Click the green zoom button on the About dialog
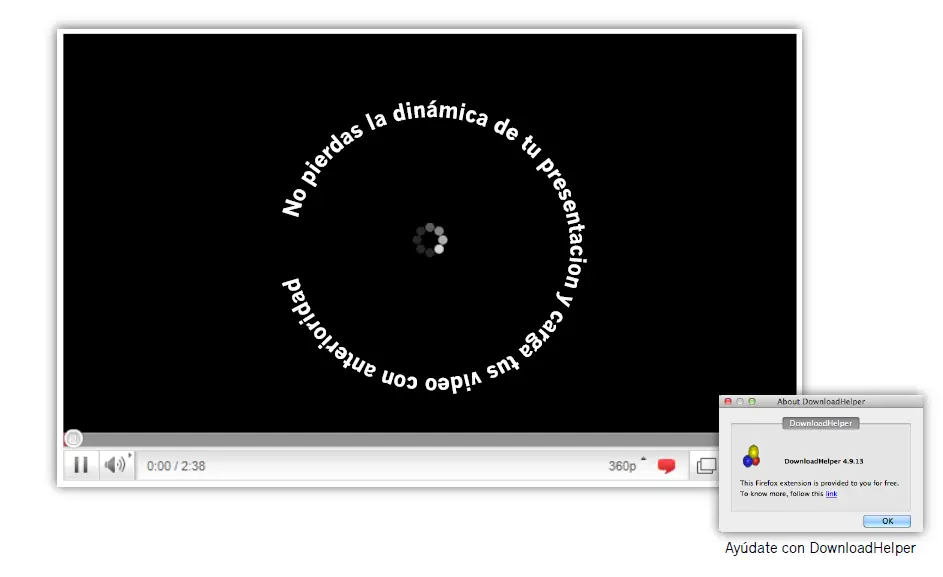The height and width of the screenshot is (577, 943). point(751,402)
